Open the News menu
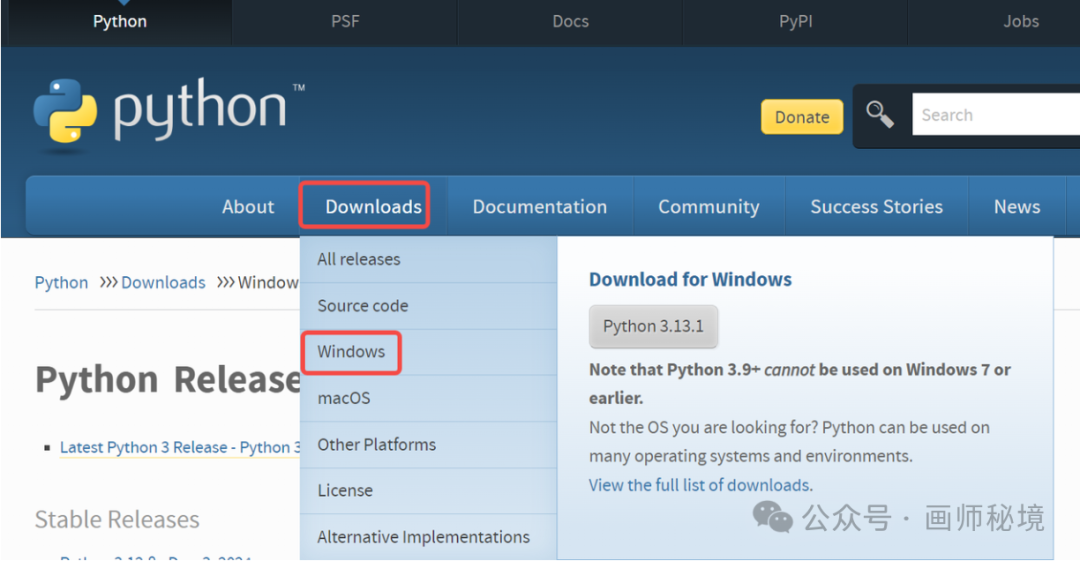The width and height of the screenshot is (1080, 561). point(1017,207)
